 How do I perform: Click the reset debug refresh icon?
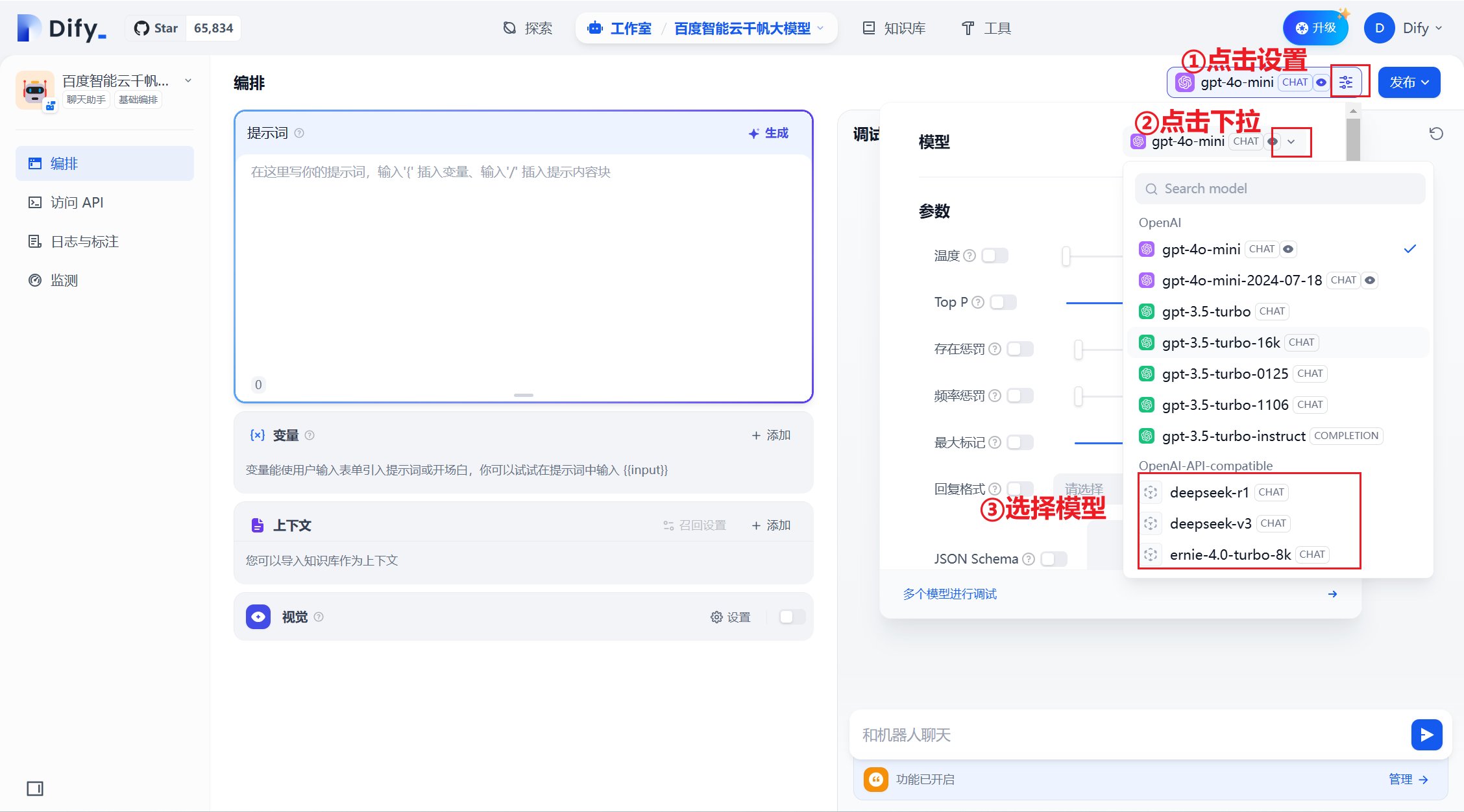click(x=1436, y=134)
